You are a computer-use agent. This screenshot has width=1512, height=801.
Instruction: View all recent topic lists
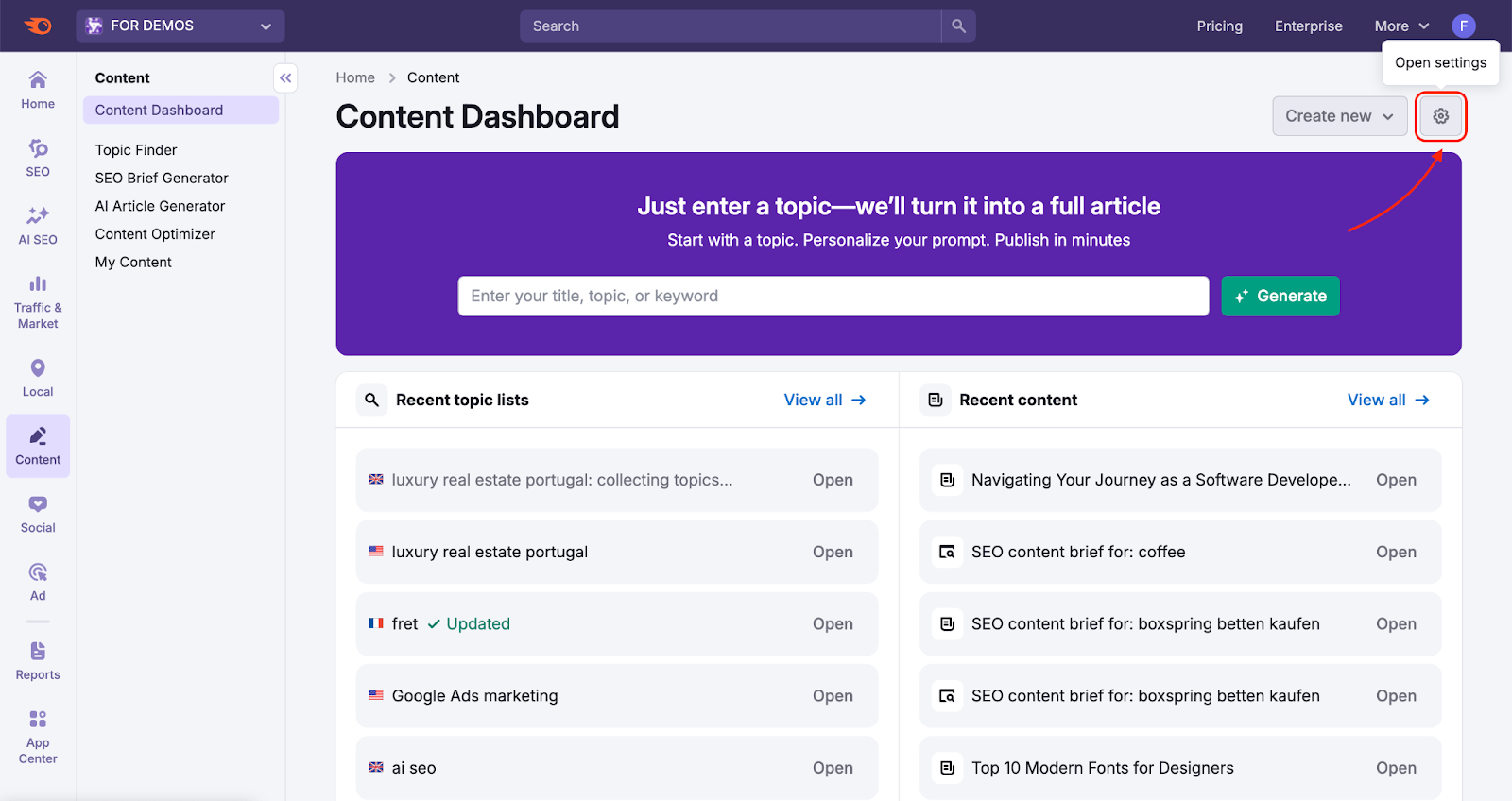click(824, 400)
